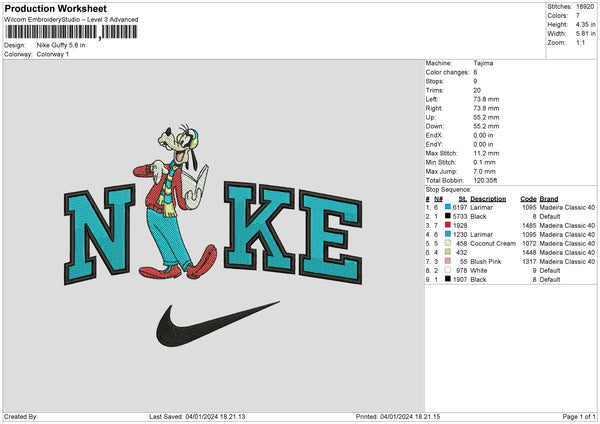Click the Up label in the measurements
Viewport: 600px width, 424px height.
[430, 117]
